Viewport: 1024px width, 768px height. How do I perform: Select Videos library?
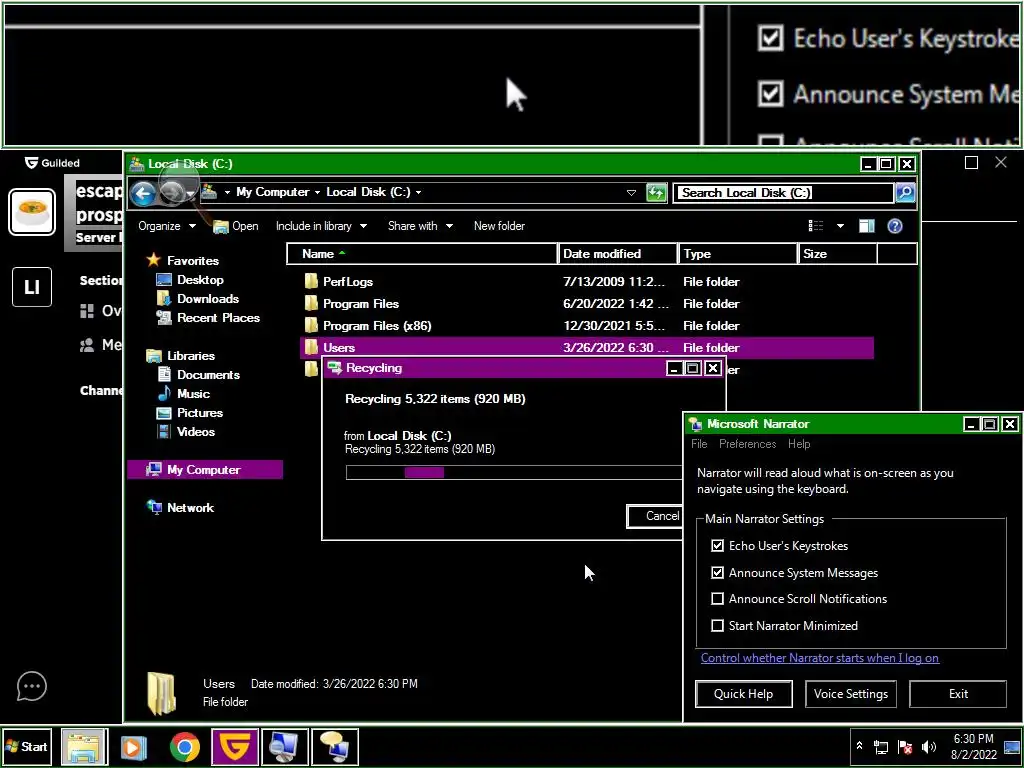186,431
